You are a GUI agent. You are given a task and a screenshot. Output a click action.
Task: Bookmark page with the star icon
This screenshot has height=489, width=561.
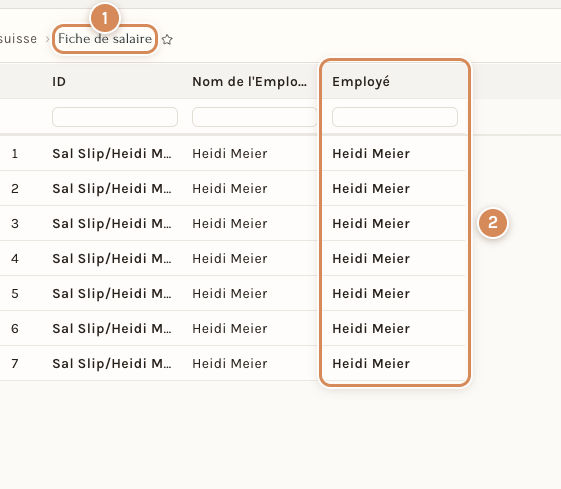click(167, 39)
